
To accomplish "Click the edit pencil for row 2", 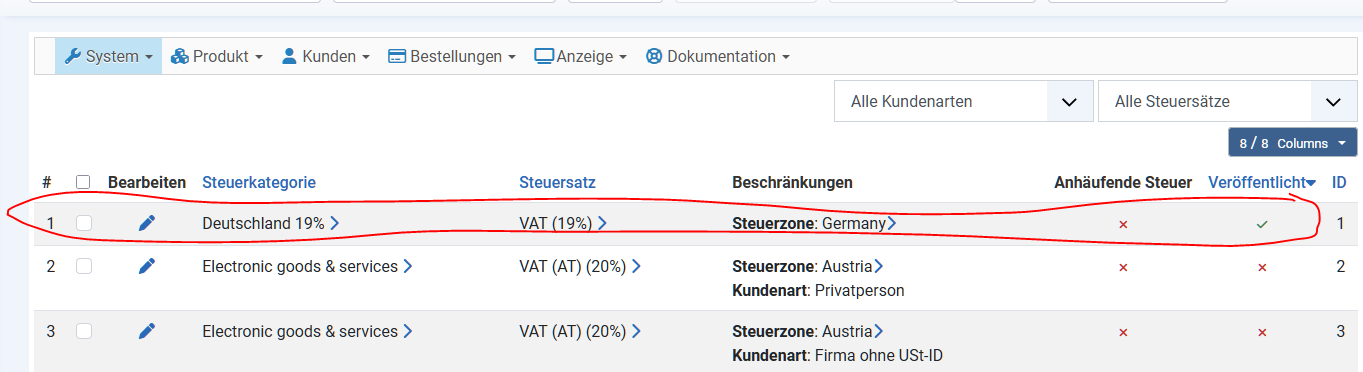I will pyautogui.click(x=147, y=266).
